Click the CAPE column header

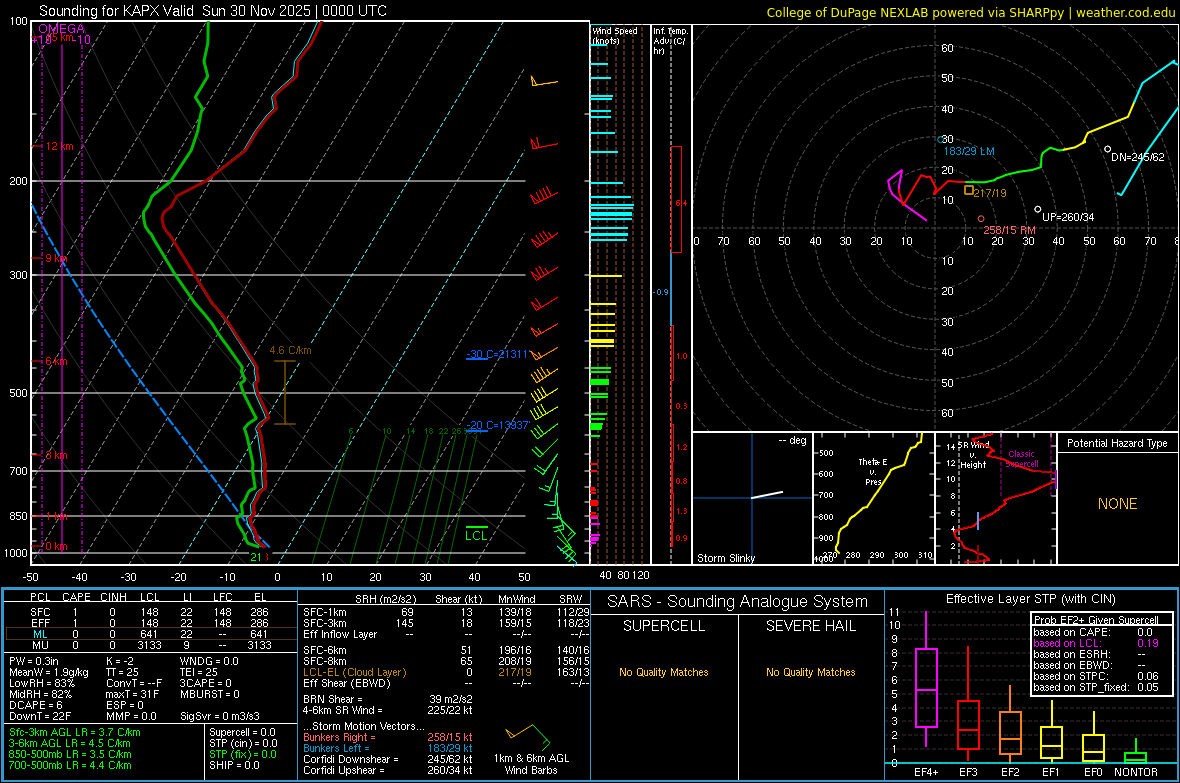pos(76,597)
